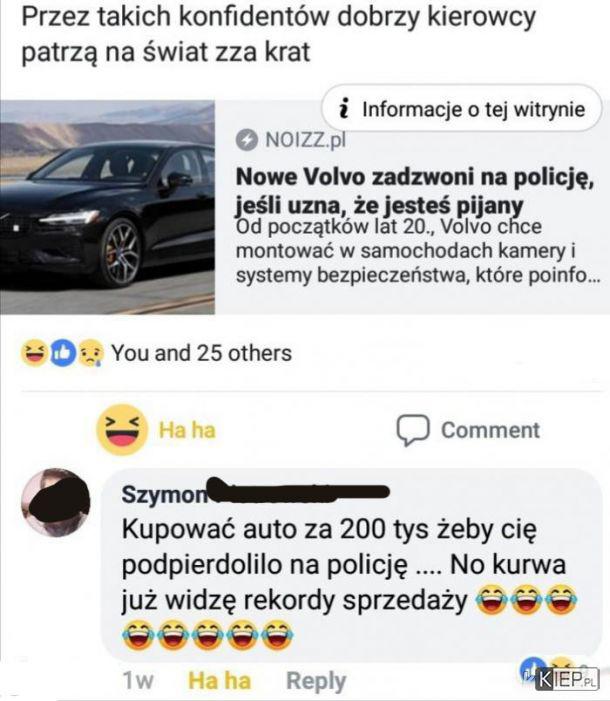Open Szymon's blacked-out profile picture
The width and height of the screenshot is (610, 701).
56,502
